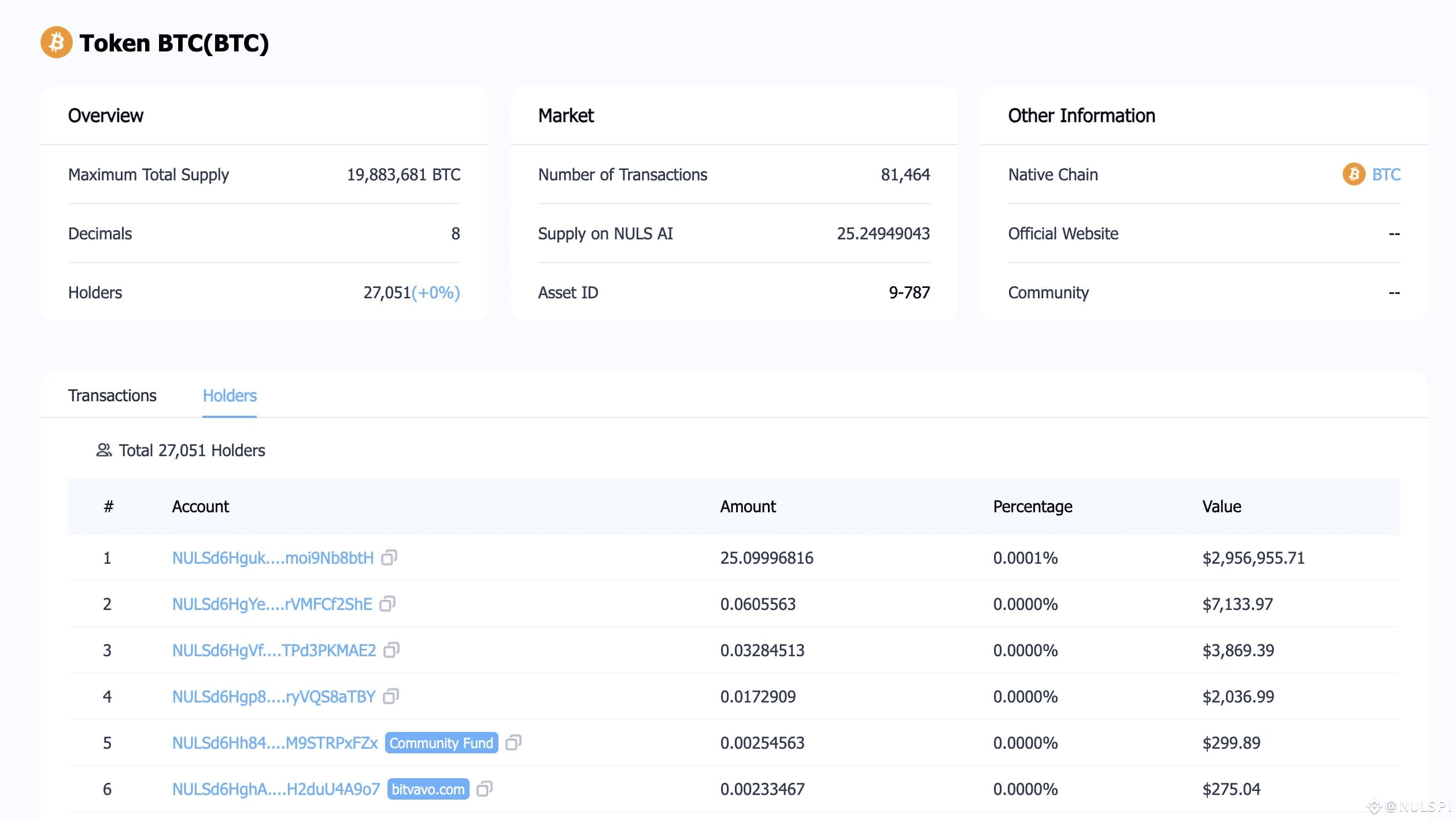Click Supply on NULS AI value 25.24949043
The height and width of the screenshot is (821, 1456).
(x=883, y=234)
